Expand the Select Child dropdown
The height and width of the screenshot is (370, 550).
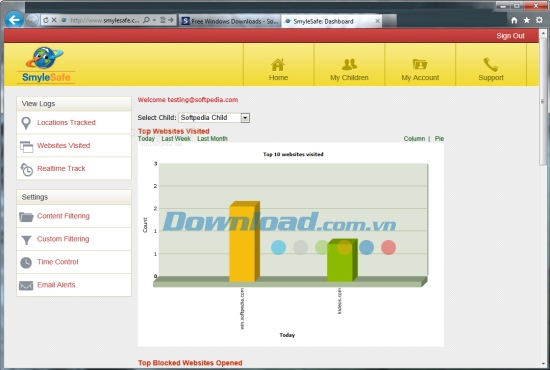pos(245,118)
